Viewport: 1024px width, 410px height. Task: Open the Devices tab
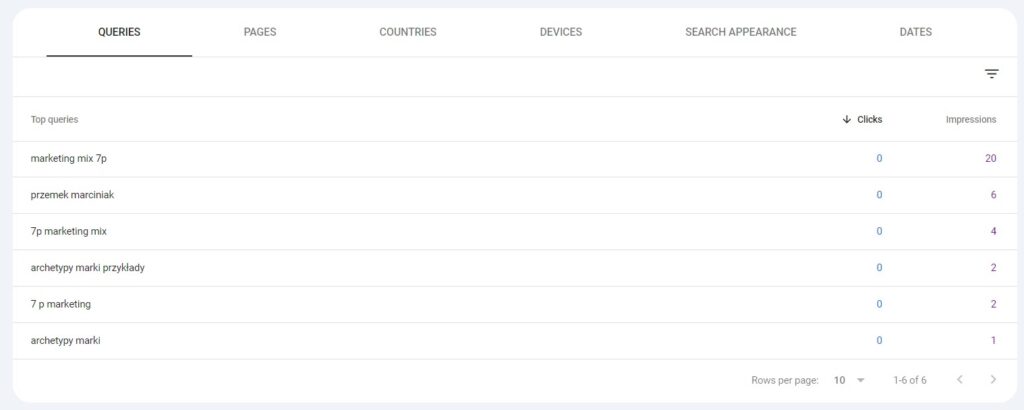(560, 32)
